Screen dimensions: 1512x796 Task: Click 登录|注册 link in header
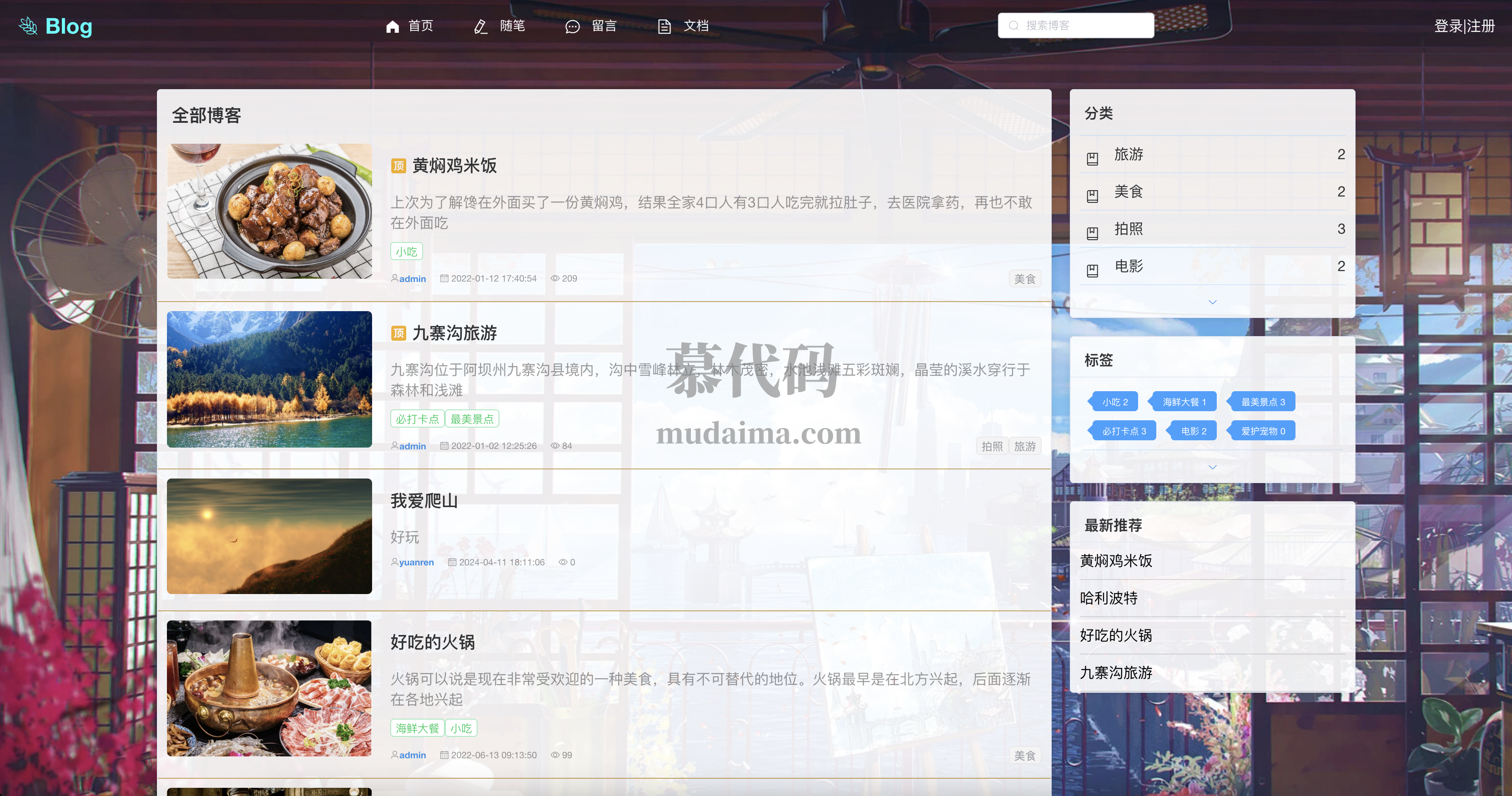[1464, 26]
